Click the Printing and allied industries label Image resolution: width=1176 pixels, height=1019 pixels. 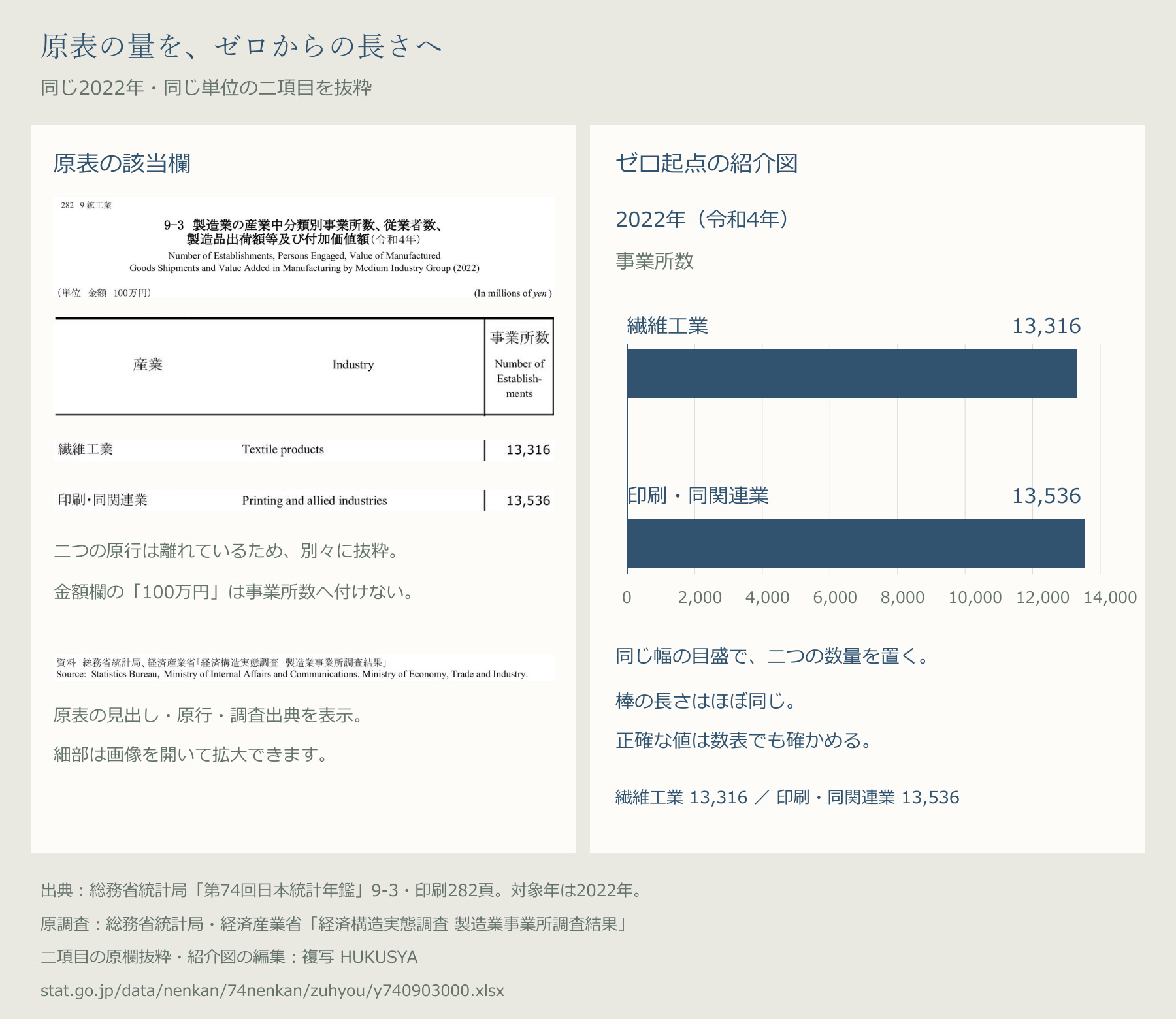(x=314, y=500)
